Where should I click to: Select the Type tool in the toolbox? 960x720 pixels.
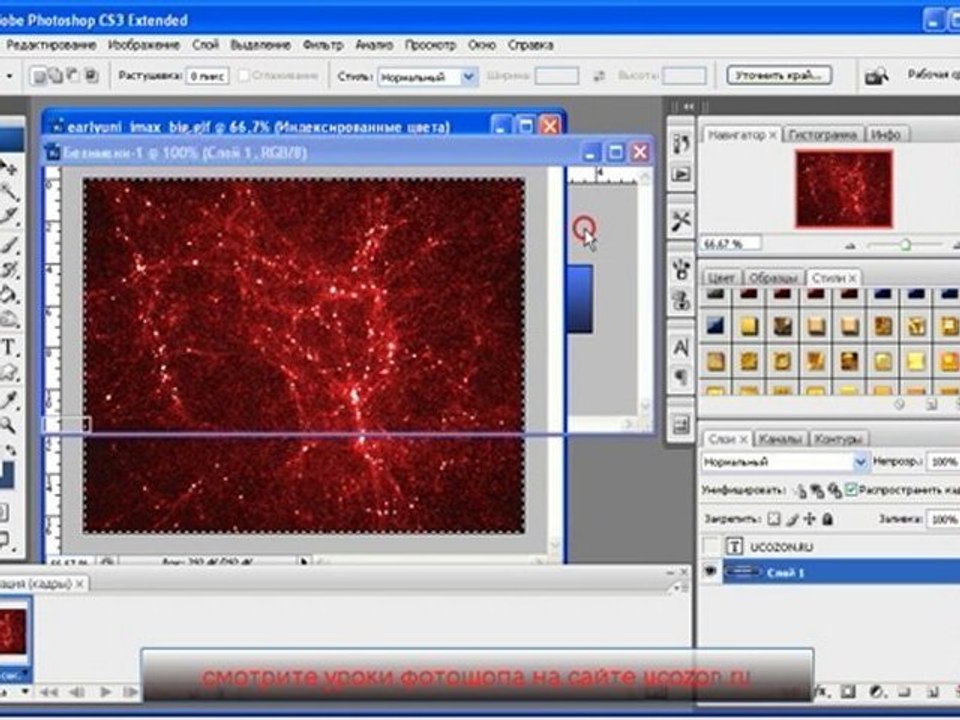pyautogui.click(x=10, y=348)
